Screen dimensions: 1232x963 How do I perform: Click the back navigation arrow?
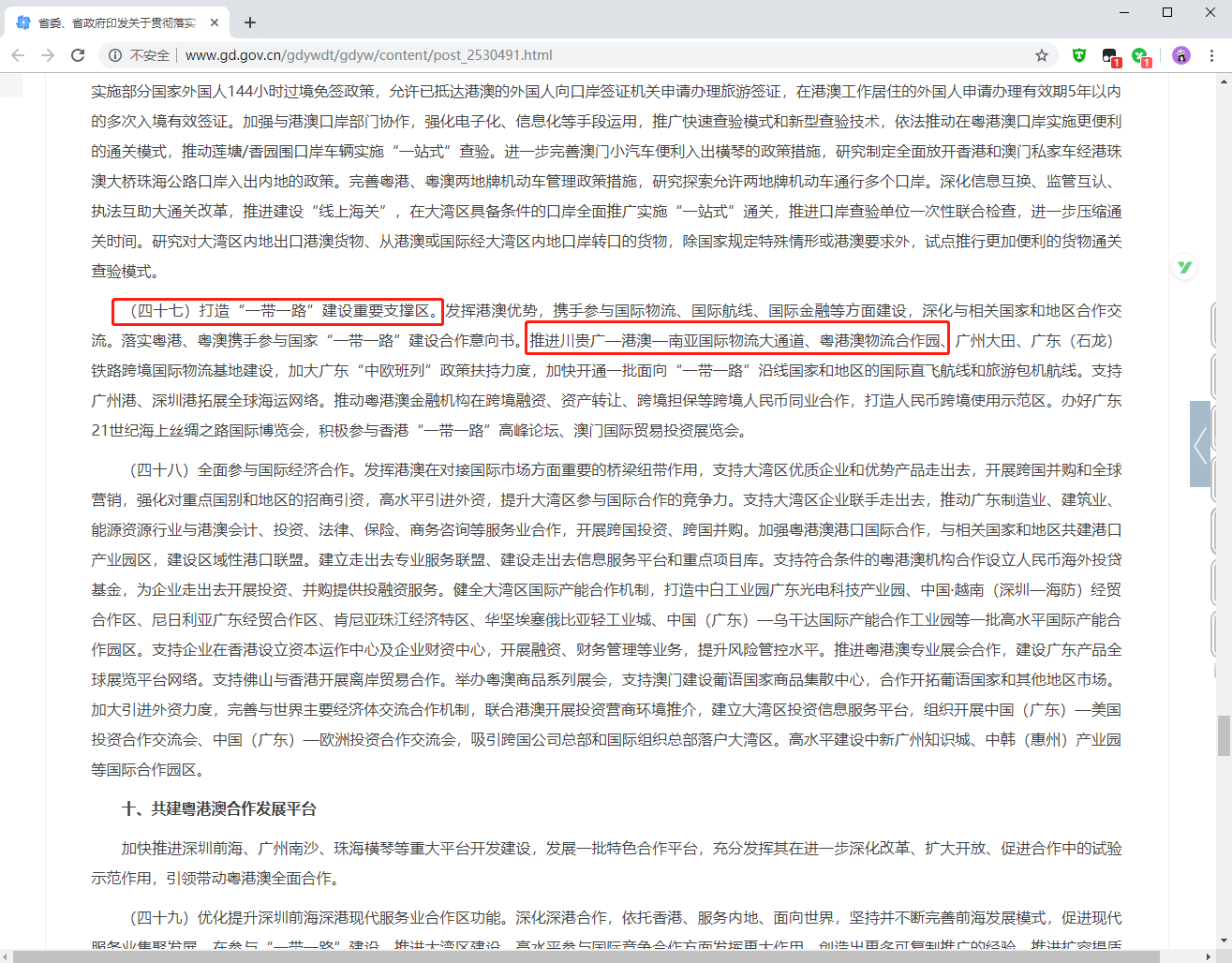18,55
